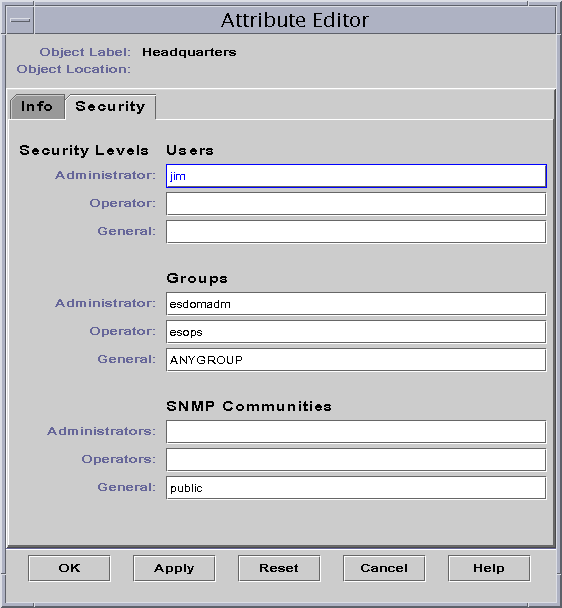
Task: Click the Apply button
Action: (x=174, y=568)
